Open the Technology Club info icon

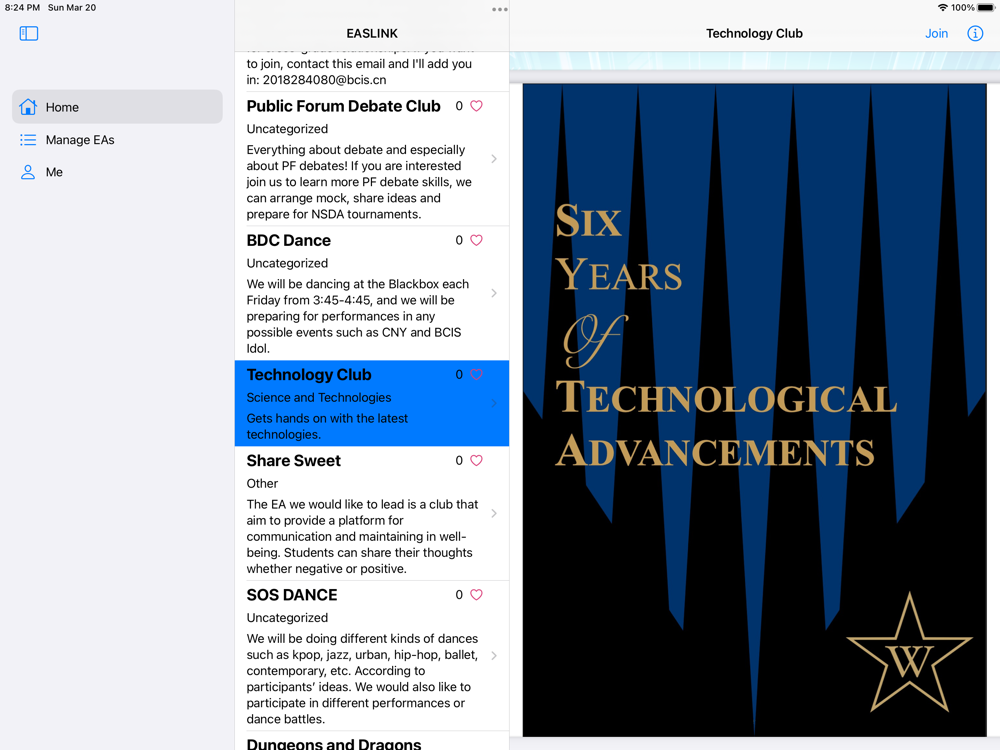(974, 33)
